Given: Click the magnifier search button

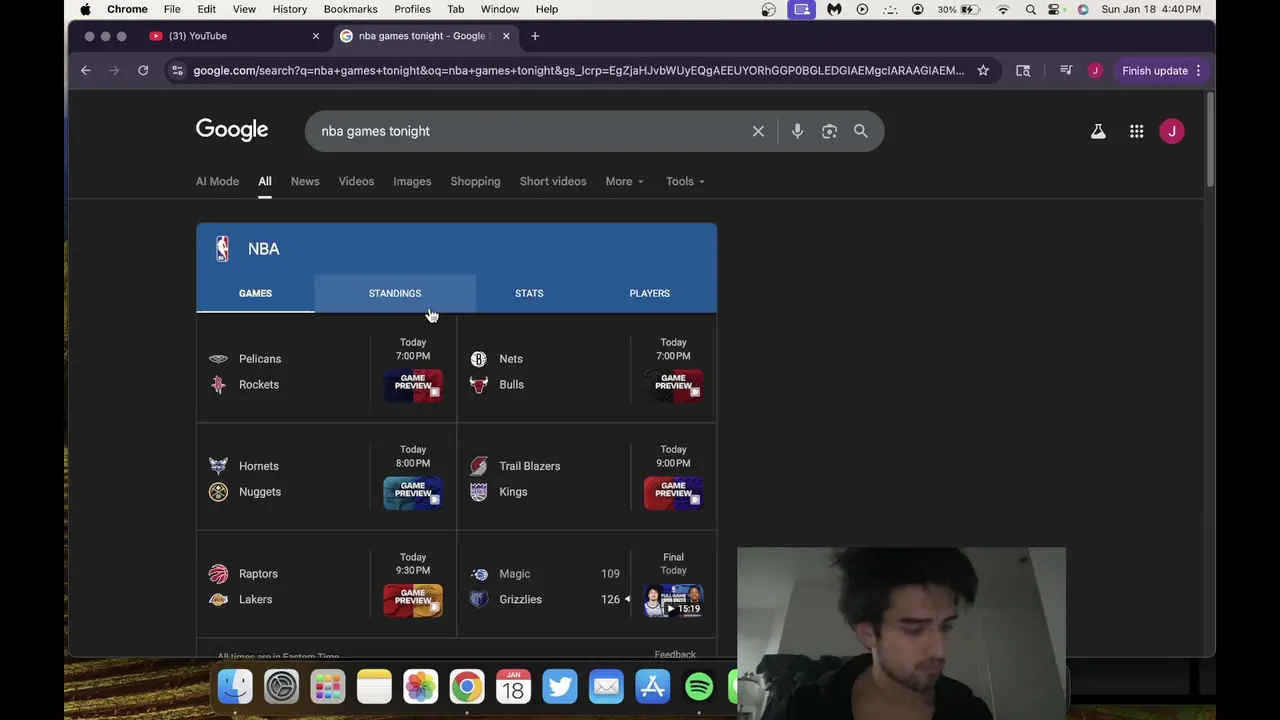Looking at the screenshot, I should tap(860, 131).
